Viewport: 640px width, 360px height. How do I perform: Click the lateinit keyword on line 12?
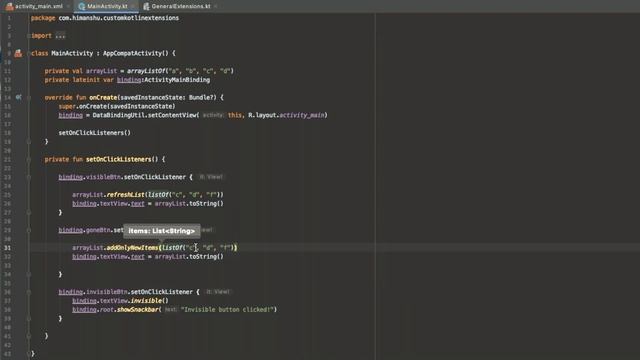coord(86,80)
